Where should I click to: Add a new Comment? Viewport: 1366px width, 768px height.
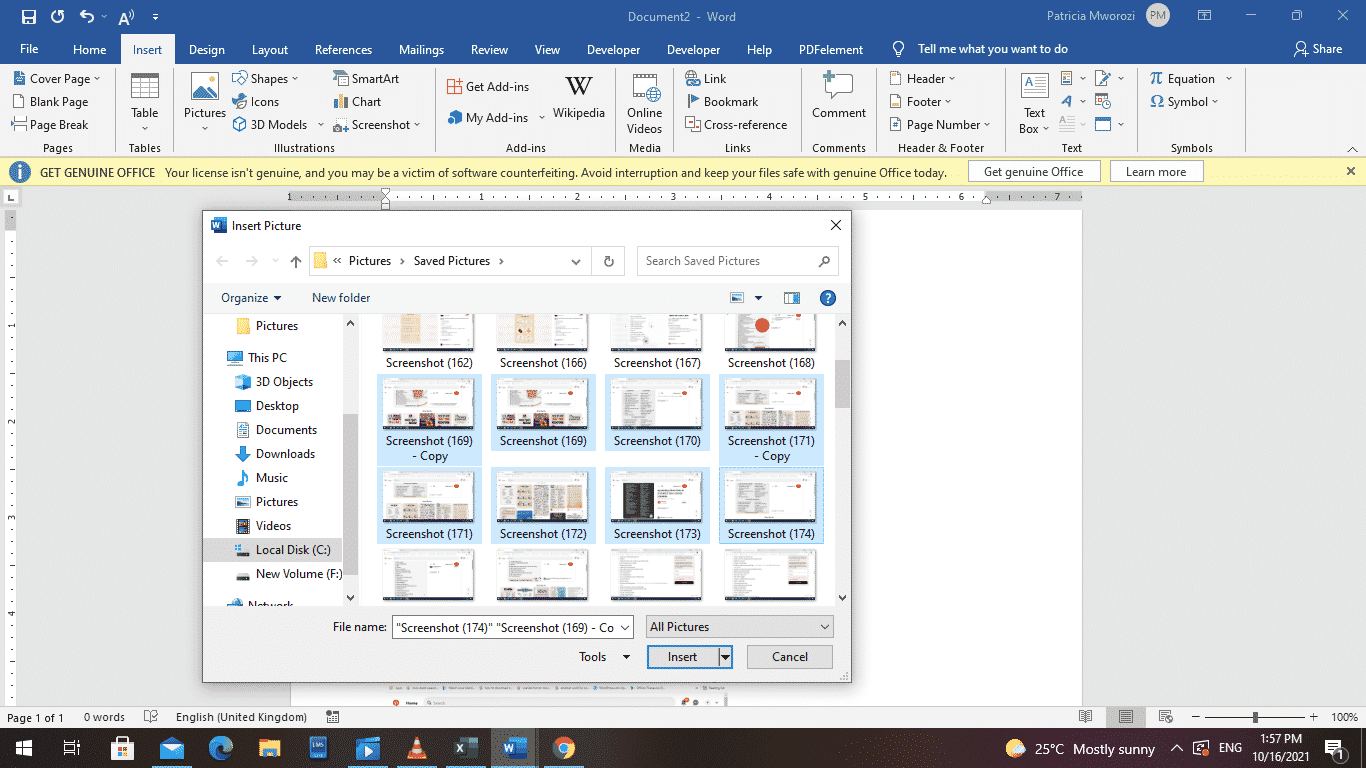pos(838,97)
